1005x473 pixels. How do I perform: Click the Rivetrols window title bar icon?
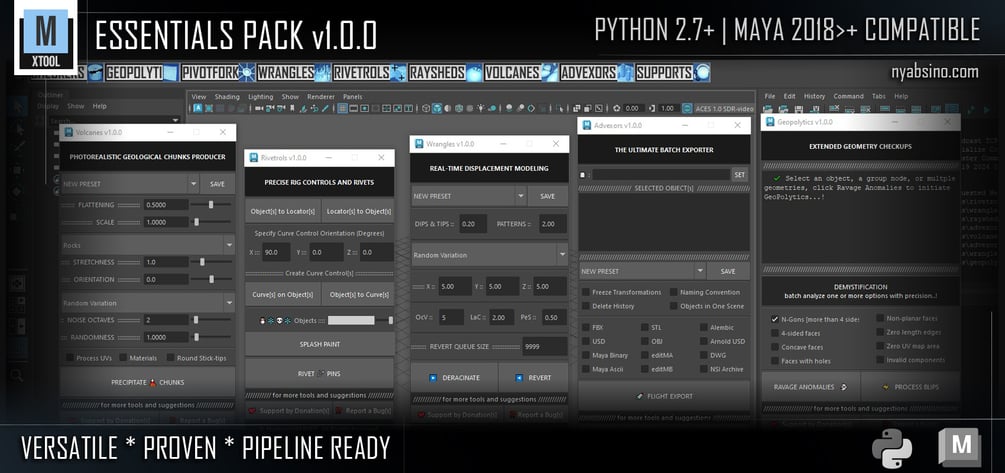(253, 158)
